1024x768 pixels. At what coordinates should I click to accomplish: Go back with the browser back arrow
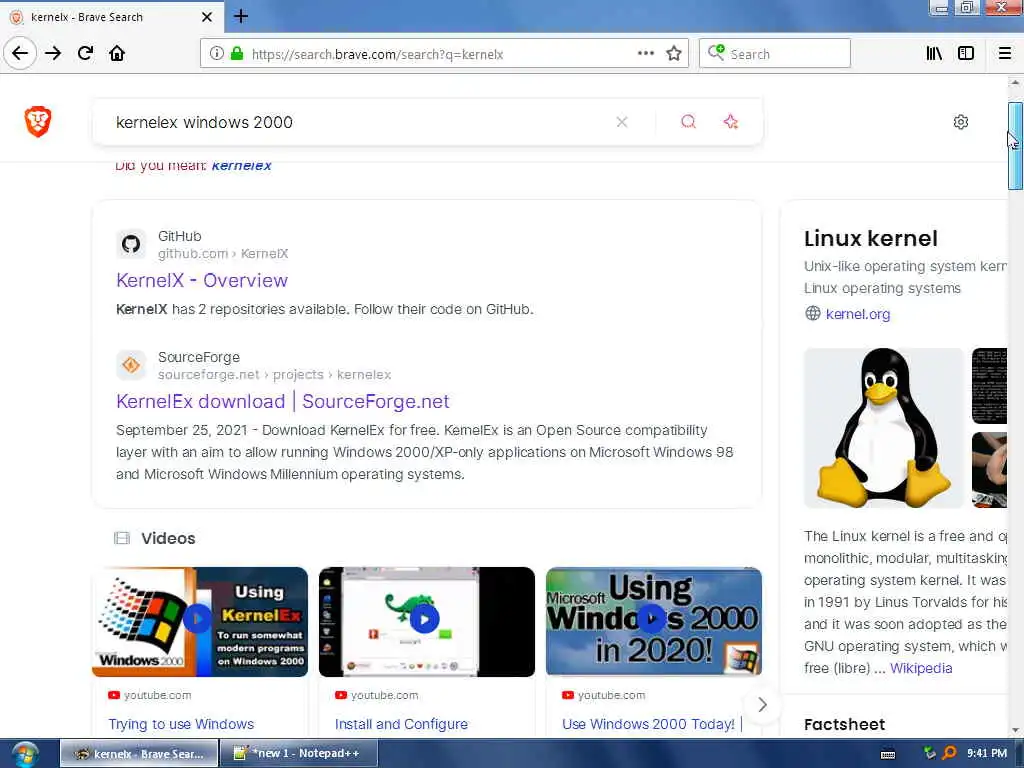click(x=20, y=53)
